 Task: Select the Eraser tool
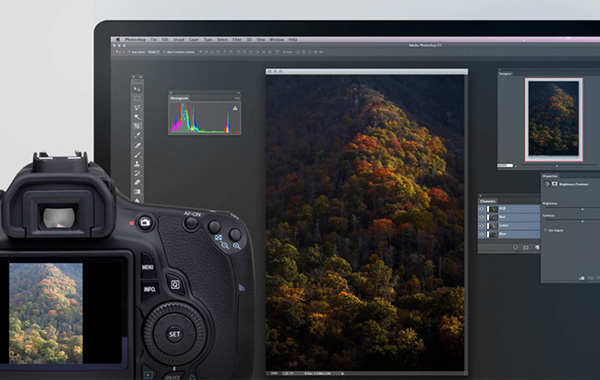pyautogui.click(x=137, y=183)
